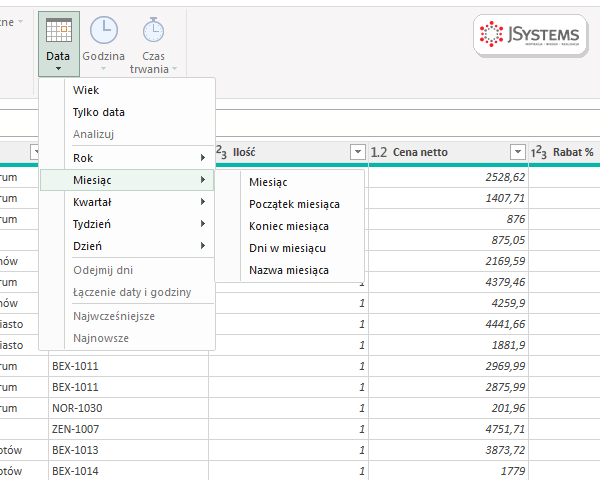This screenshot has width=600, height=480.
Task: Choose Tylko data menu entry
Action: 127,112
